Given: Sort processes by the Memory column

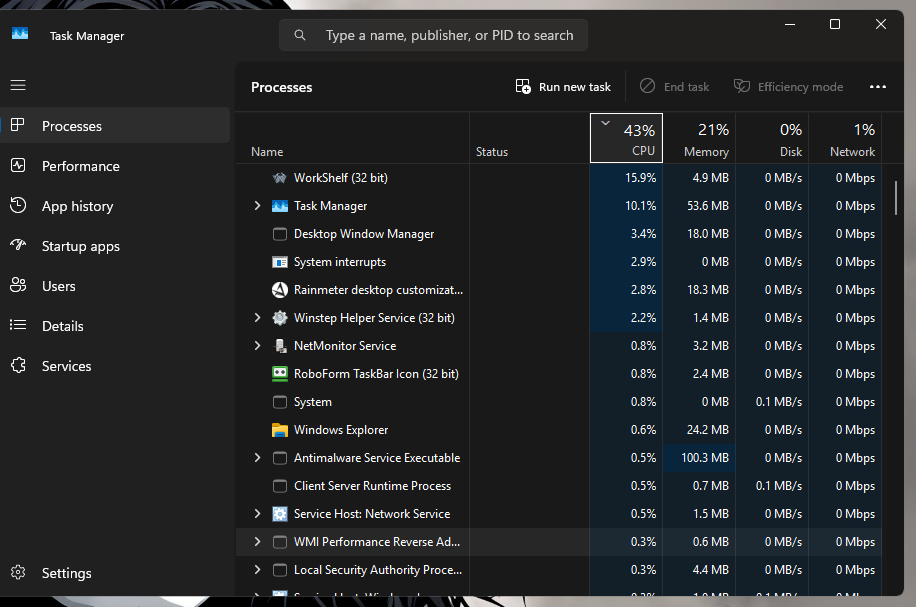Looking at the screenshot, I should click(705, 139).
